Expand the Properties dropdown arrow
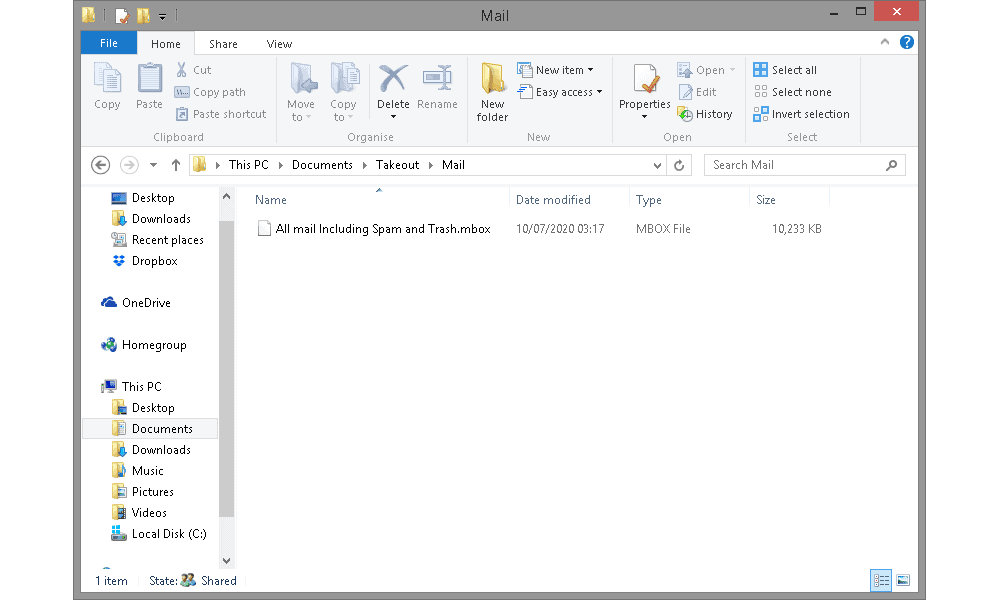Image resolution: width=1000 pixels, height=600 pixels. 645,117
